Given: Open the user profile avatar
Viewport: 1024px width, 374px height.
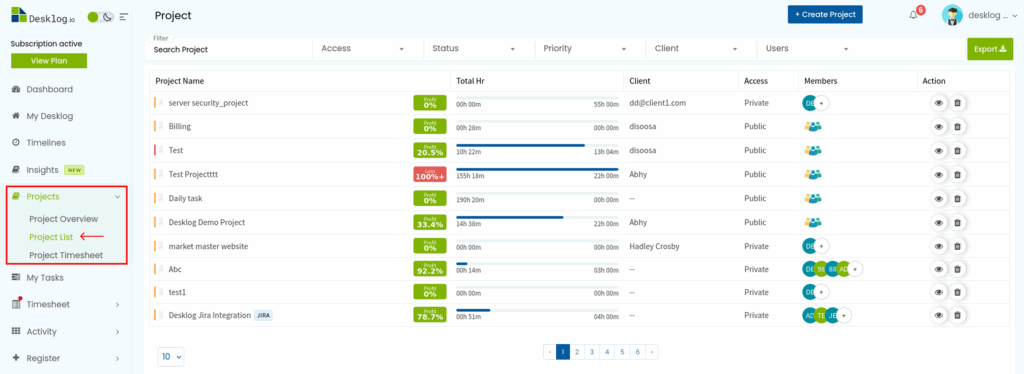Looking at the screenshot, I should (952, 15).
